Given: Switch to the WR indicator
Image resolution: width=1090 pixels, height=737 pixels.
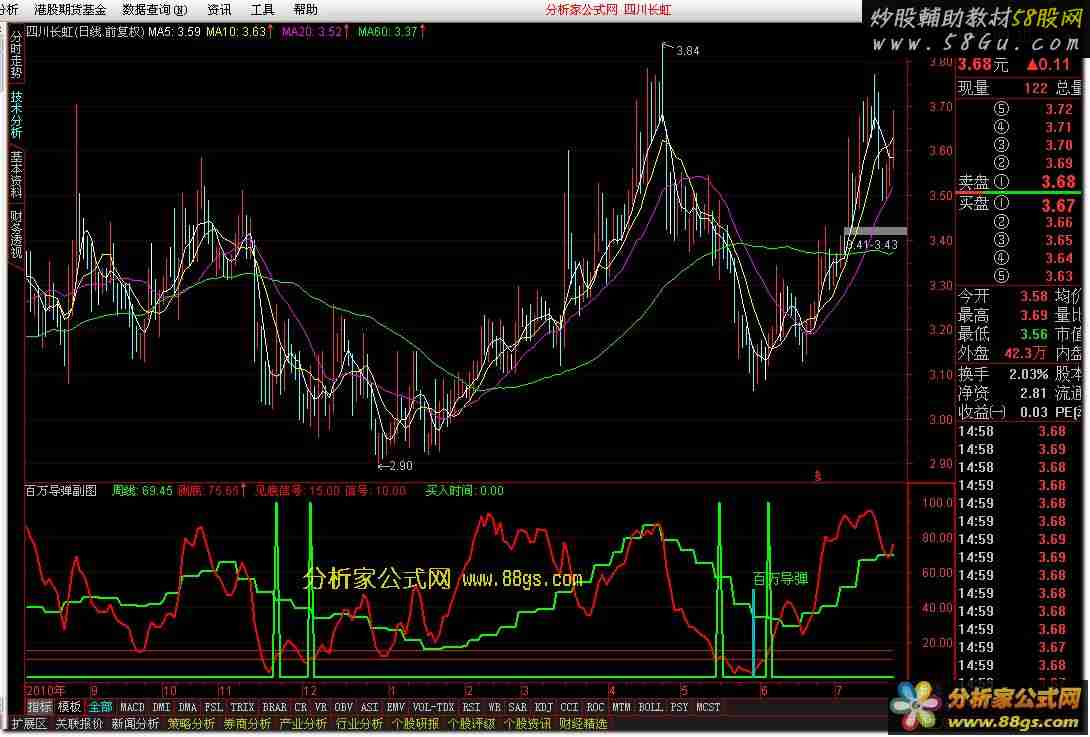Looking at the screenshot, I should pos(494,707).
